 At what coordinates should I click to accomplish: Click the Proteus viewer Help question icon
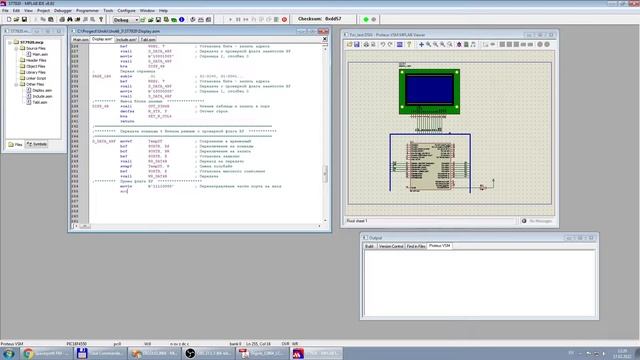tap(409, 44)
